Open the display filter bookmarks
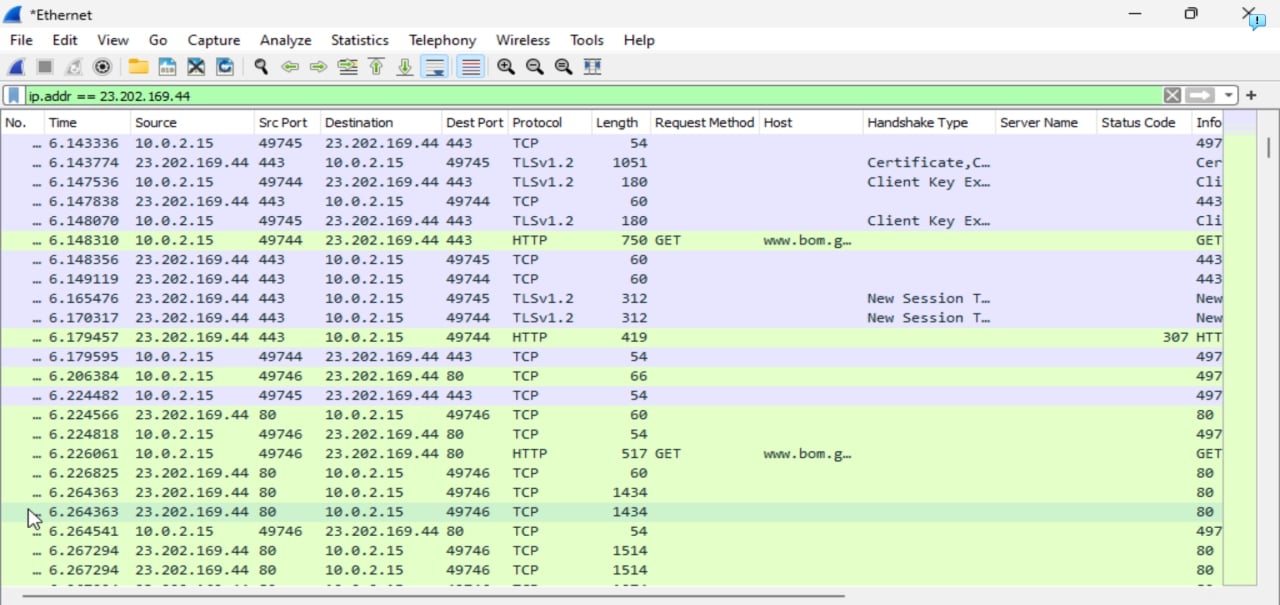 15,96
